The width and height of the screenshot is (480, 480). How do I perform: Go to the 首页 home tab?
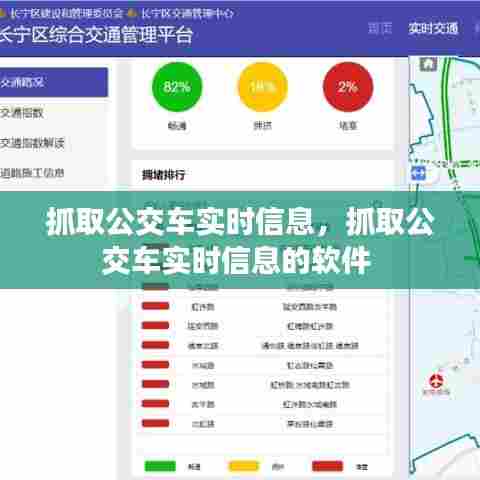pyautogui.click(x=380, y=29)
